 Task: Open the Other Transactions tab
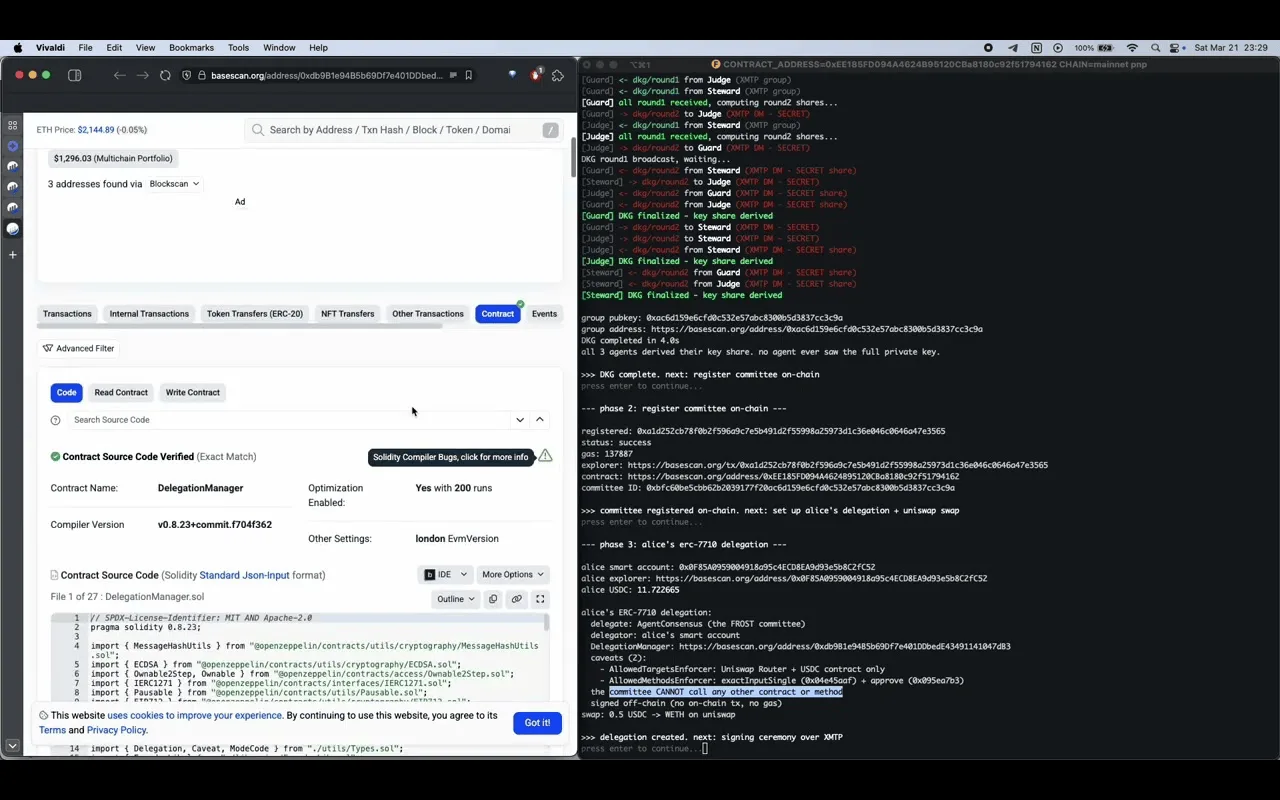tap(428, 314)
